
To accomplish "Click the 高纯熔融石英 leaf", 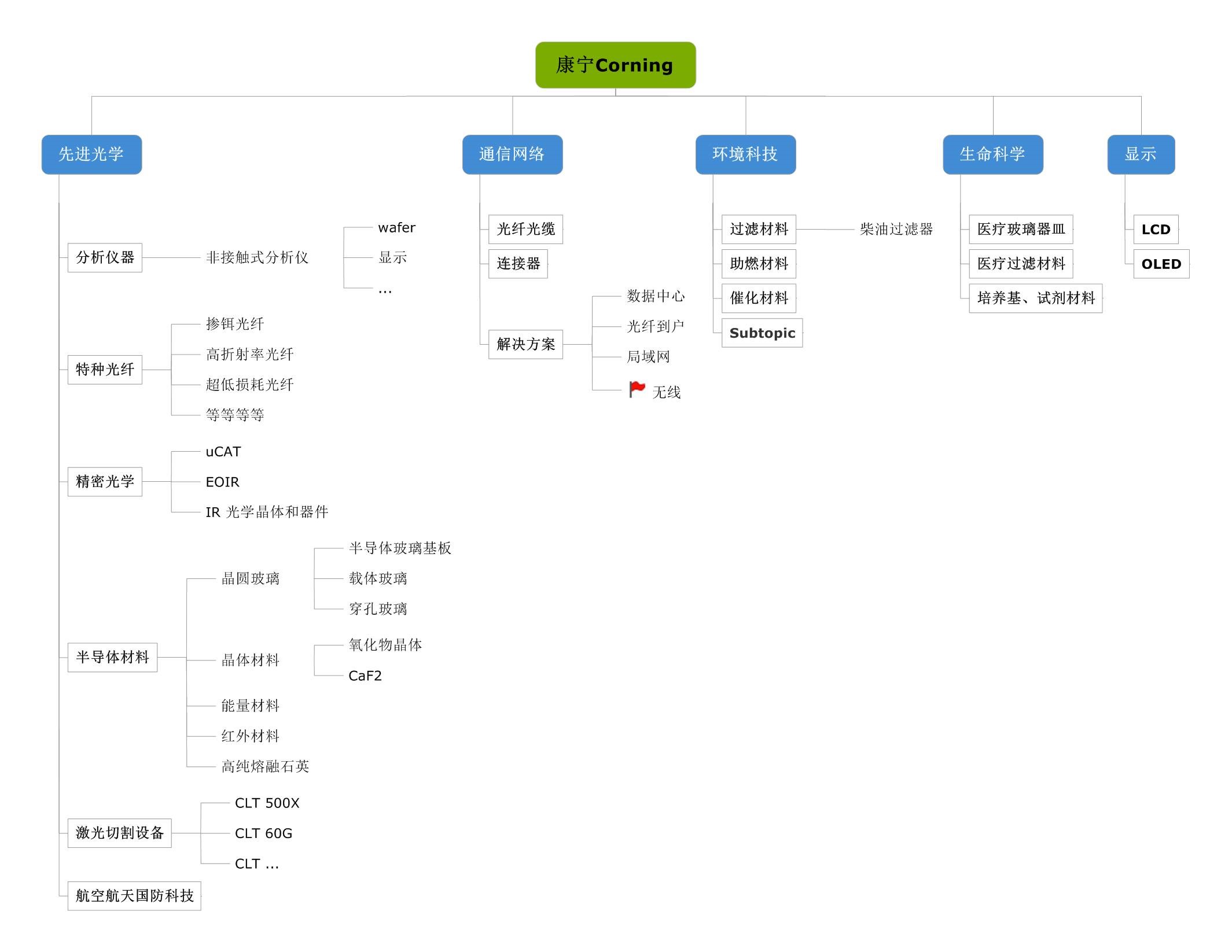I will tap(265, 766).
